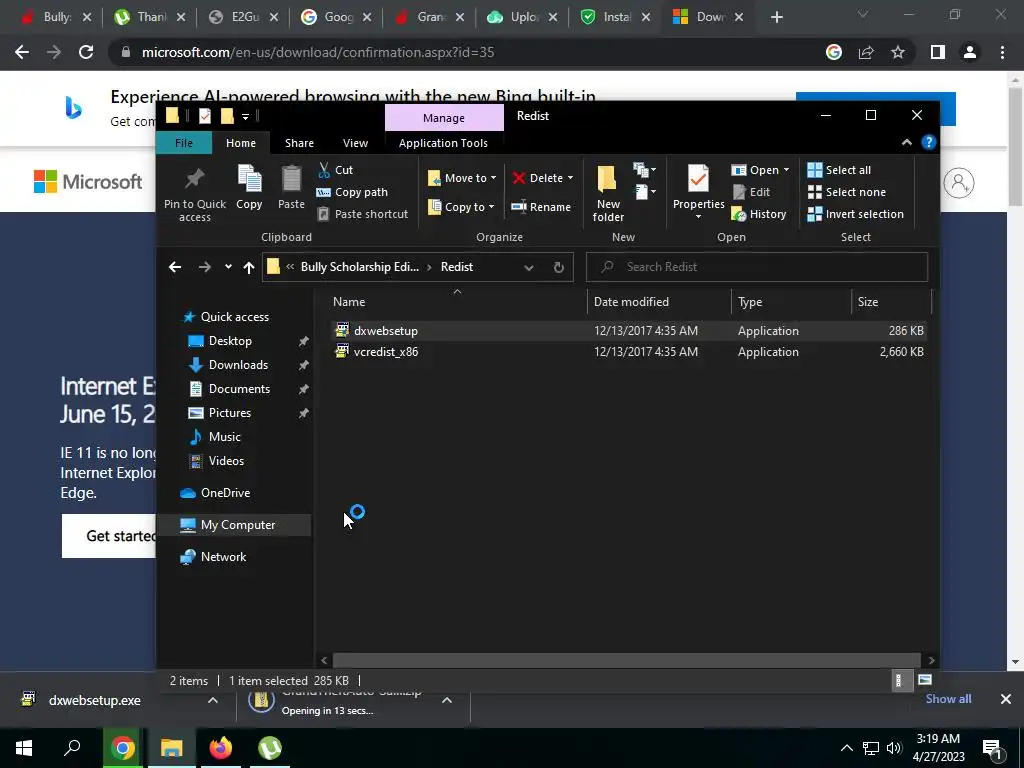Open the Delete dropdown in ribbon

point(543,178)
